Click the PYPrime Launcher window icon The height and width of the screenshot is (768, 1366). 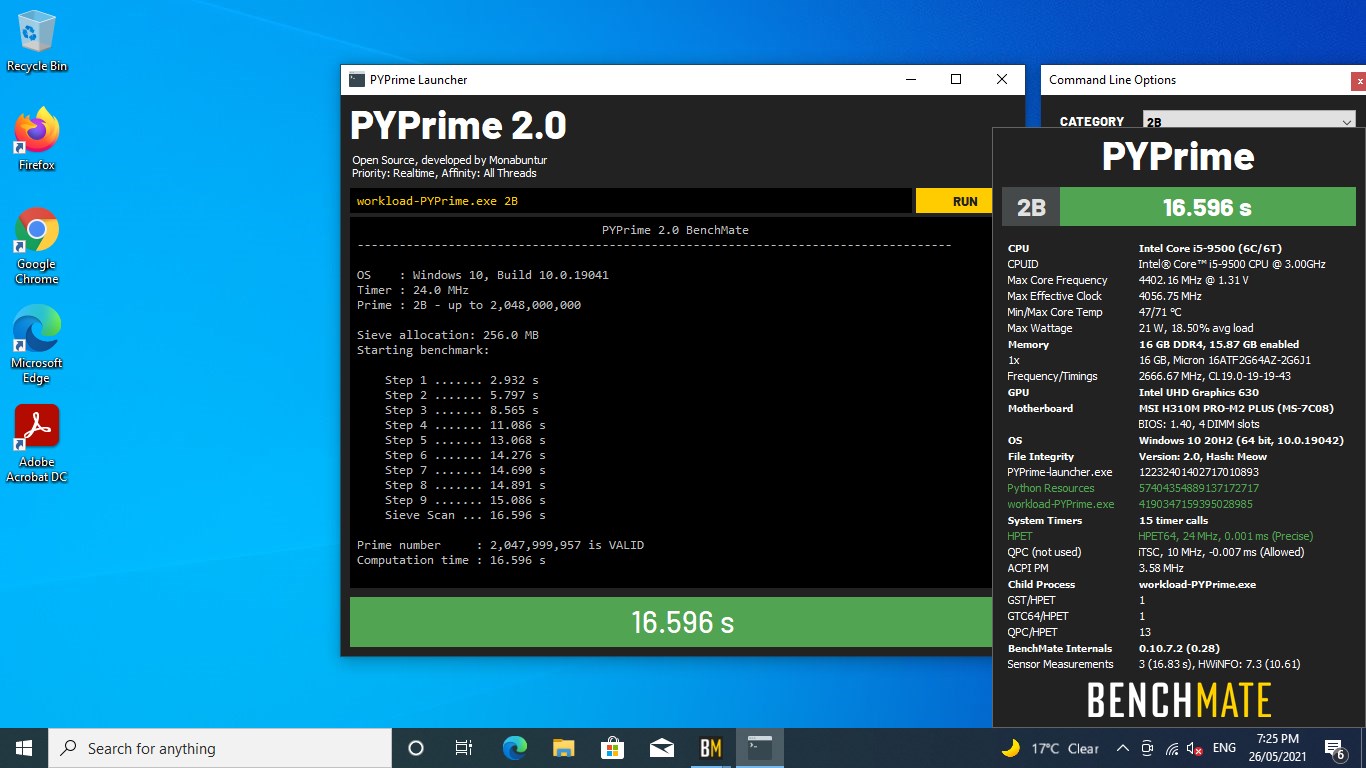356,80
